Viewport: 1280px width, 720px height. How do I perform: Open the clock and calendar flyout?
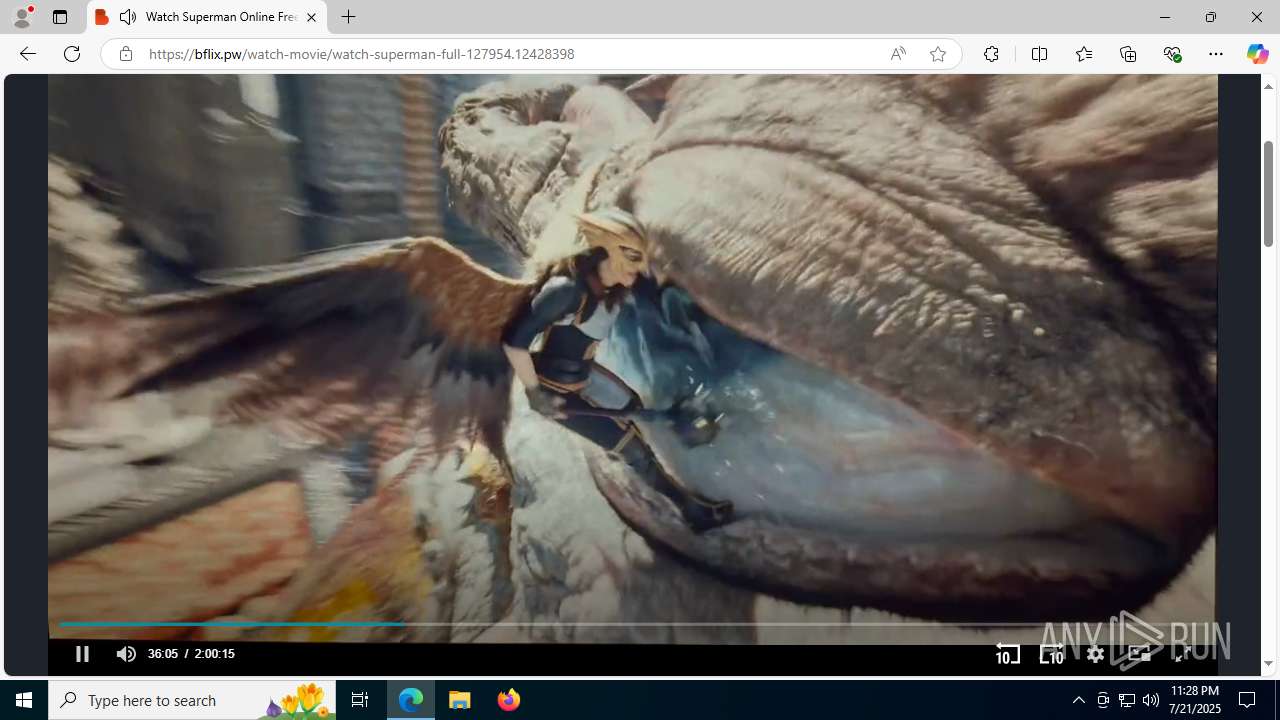pyautogui.click(x=1195, y=700)
